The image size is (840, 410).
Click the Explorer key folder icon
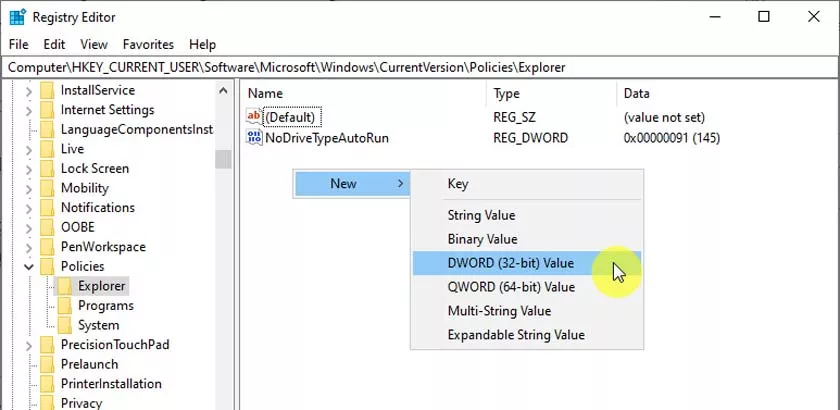(64, 286)
